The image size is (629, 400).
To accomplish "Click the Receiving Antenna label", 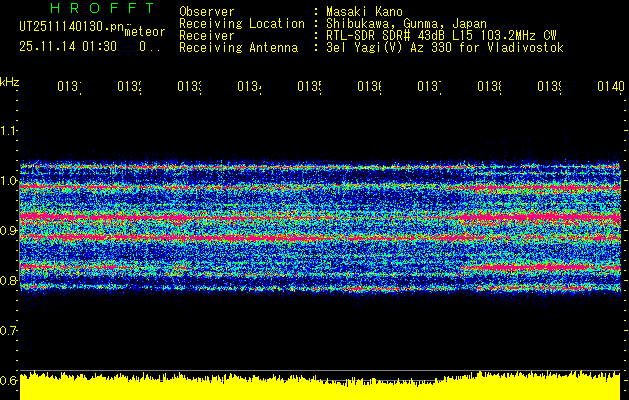I will click(238, 48).
